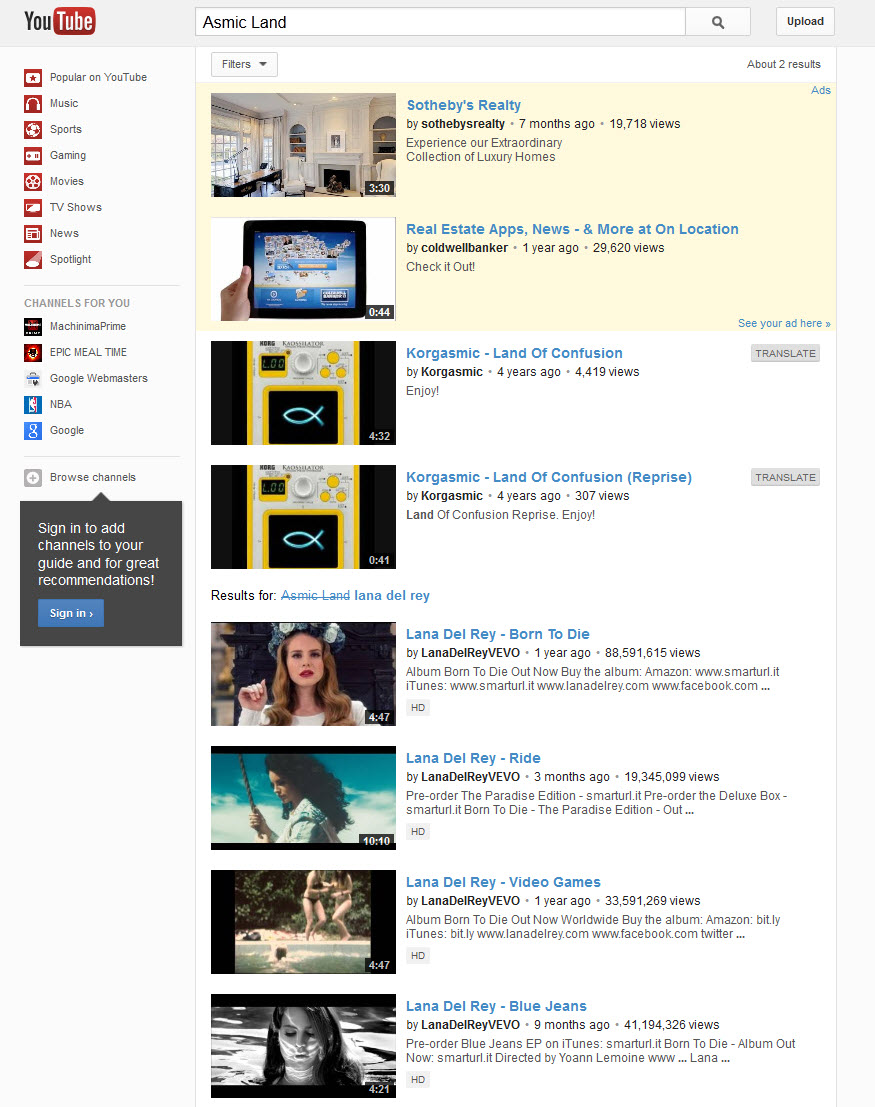Open Korgasmic - Land Of Confusion (Reprise) title
Image resolution: width=875 pixels, height=1107 pixels.
[549, 477]
